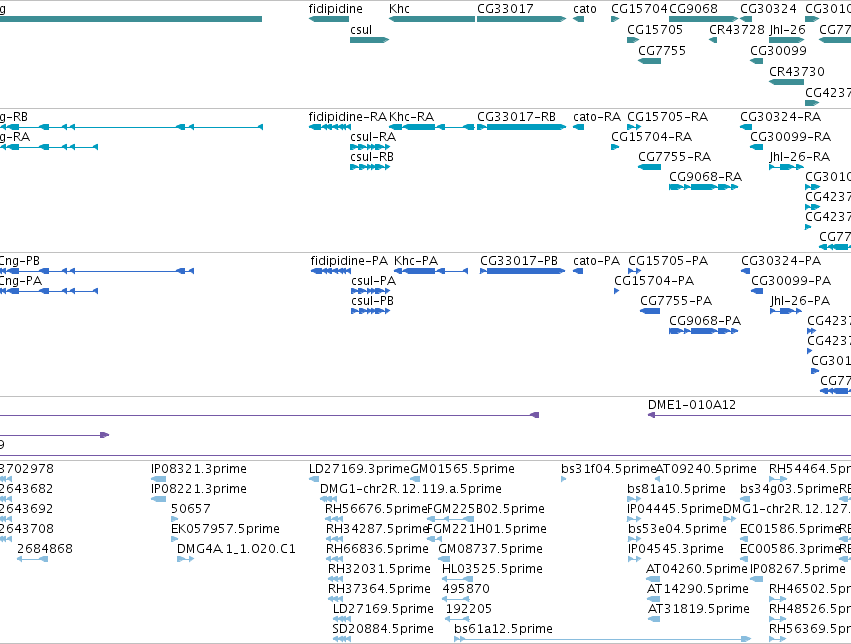Image resolution: width=851 pixels, height=644 pixels.
Task: Click the csul-PB protein label
Action: [372, 302]
